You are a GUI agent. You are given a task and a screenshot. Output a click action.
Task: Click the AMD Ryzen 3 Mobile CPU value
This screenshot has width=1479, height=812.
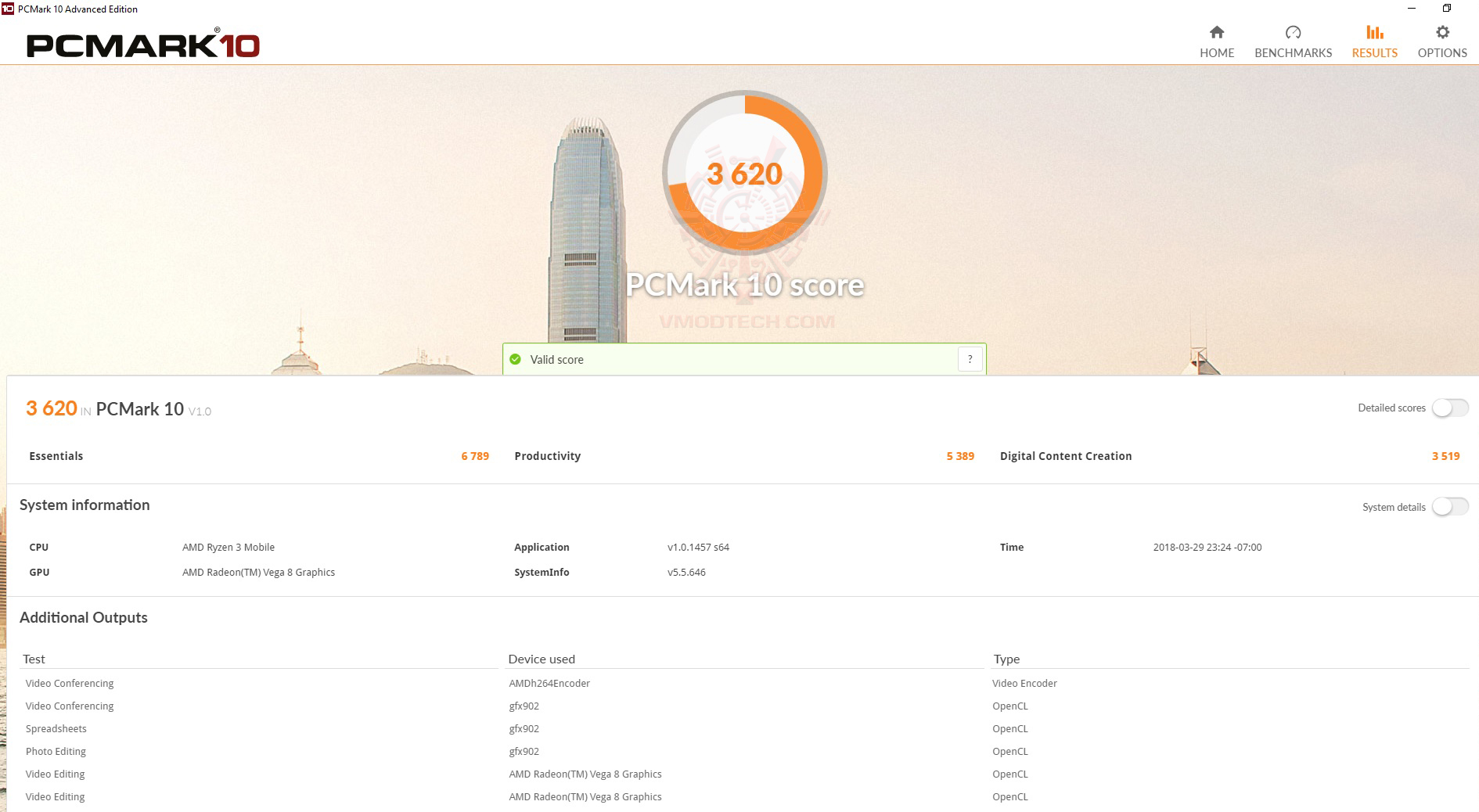pyautogui.click(x=229, y=547)
